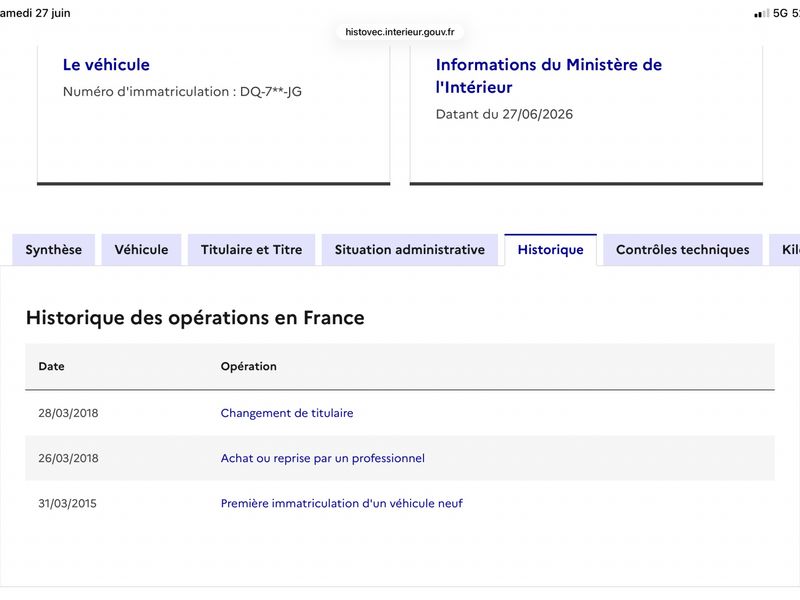Viewport: 800px width, 600px height.
Task: Open the Titulaire et Titre tab
Action: (x=252, y=249)
